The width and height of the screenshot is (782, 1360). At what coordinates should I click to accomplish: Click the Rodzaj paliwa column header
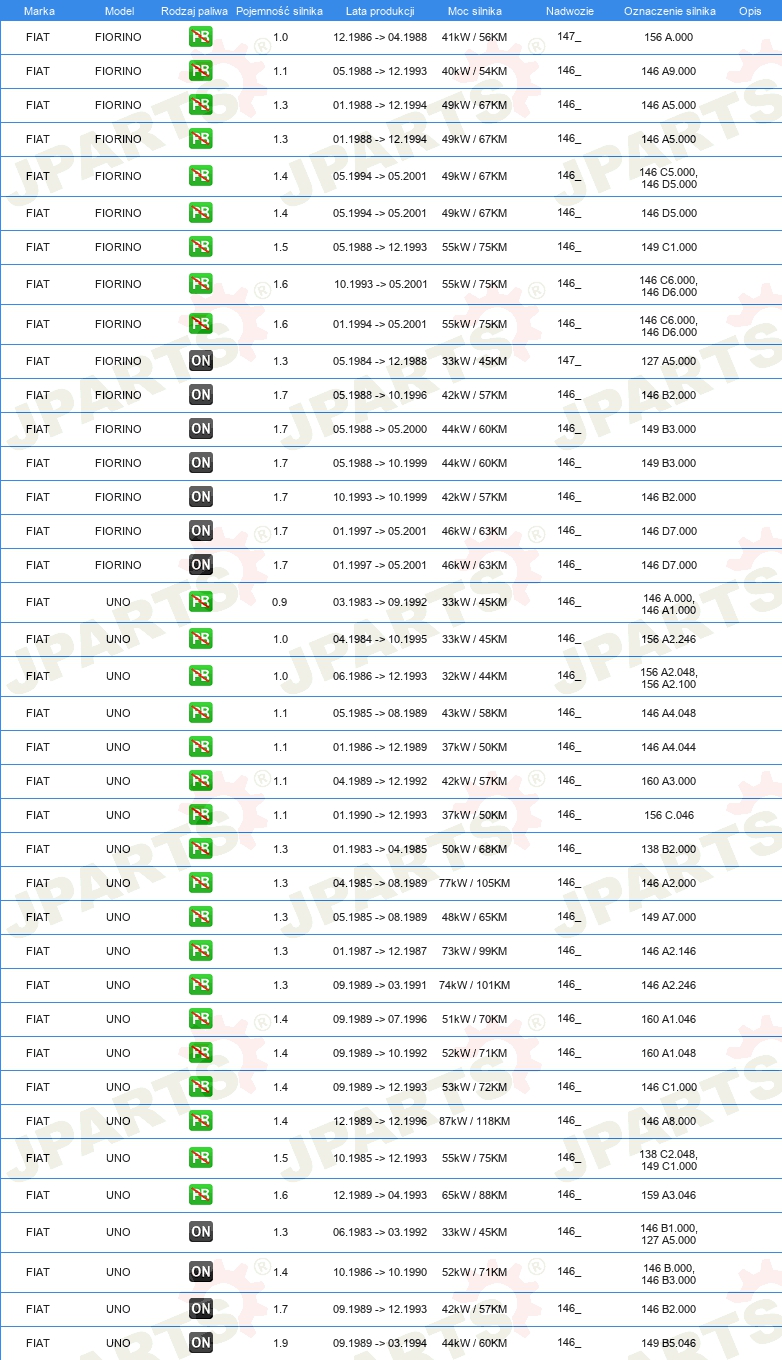click(195, 10)
